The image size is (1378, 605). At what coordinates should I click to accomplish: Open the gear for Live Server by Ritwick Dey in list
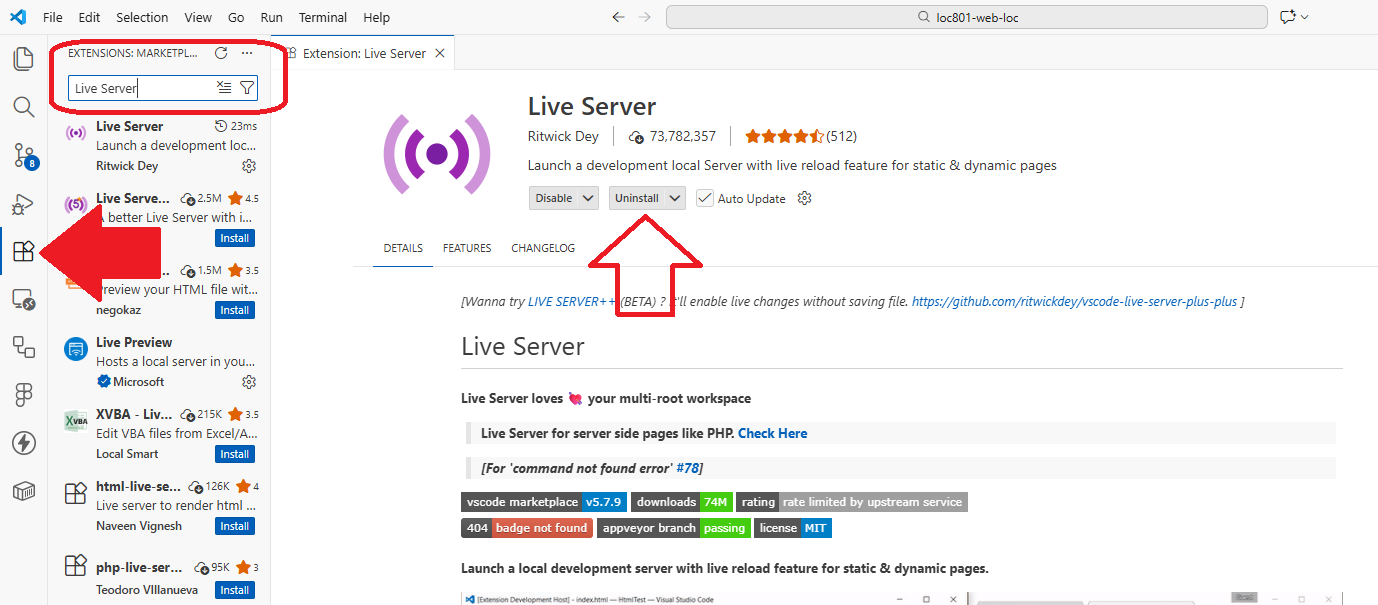pos(249,166)
